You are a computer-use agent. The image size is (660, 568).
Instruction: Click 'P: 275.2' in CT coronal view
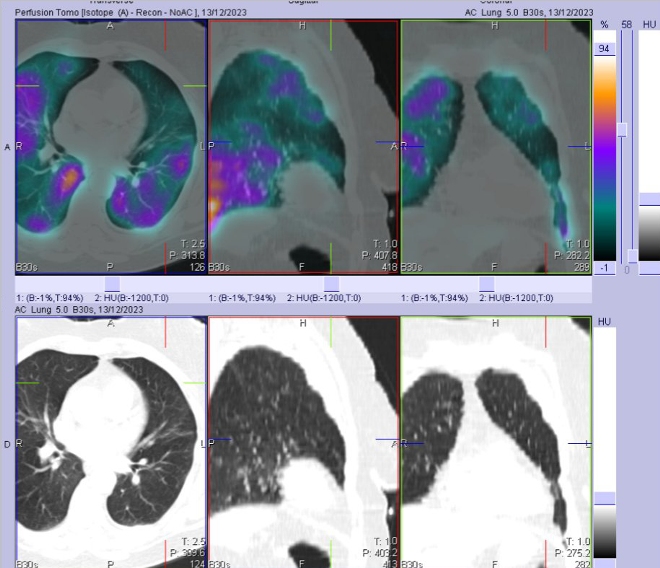[x=572, y=553]
